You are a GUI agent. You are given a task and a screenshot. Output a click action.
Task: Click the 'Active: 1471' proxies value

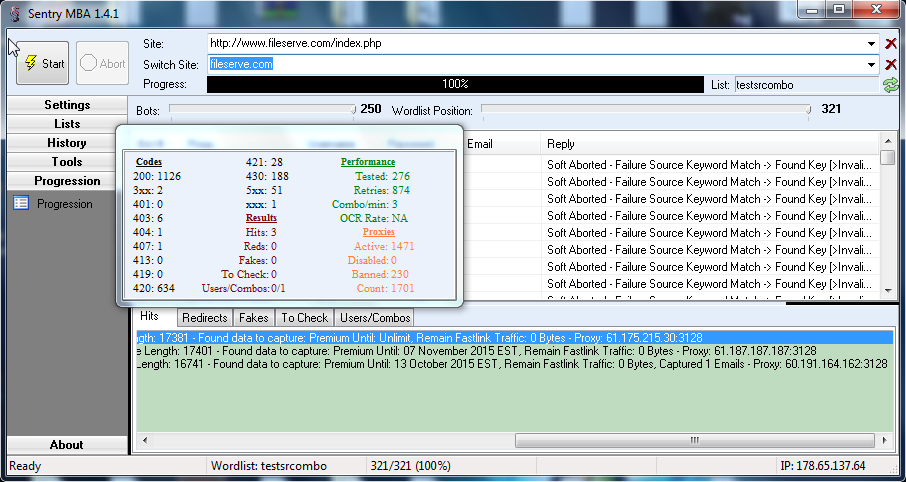384,246
